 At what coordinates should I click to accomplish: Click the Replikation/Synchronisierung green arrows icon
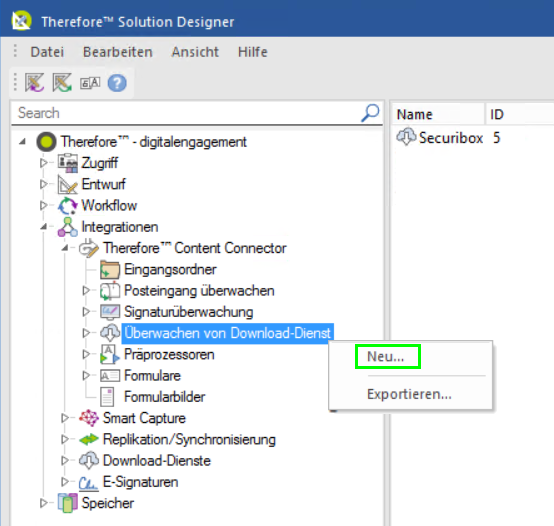(x=89, y=439)
